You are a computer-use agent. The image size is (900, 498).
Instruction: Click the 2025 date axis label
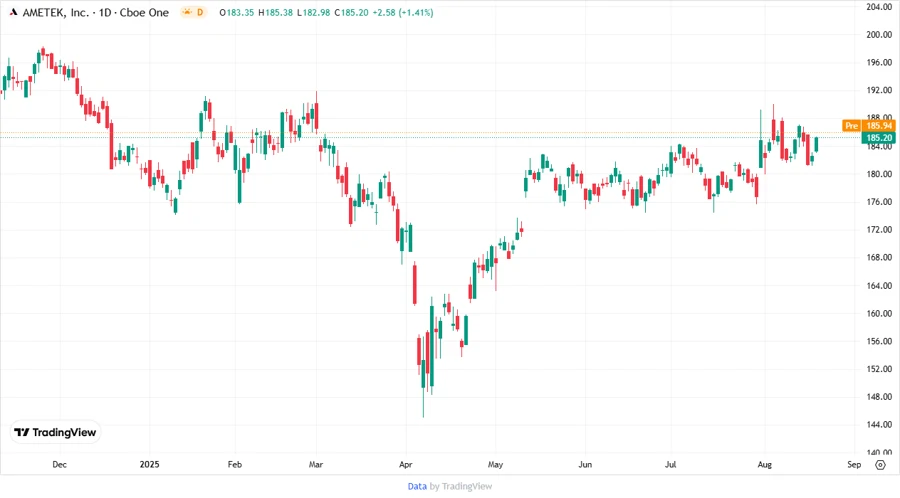pos(149,464)
